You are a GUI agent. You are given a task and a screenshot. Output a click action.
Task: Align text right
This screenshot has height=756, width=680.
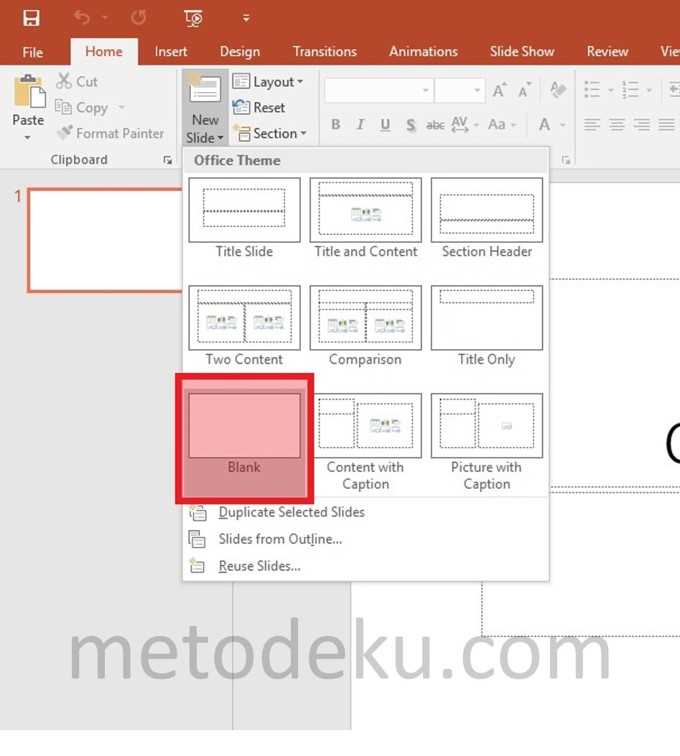[x=642, y=125]
